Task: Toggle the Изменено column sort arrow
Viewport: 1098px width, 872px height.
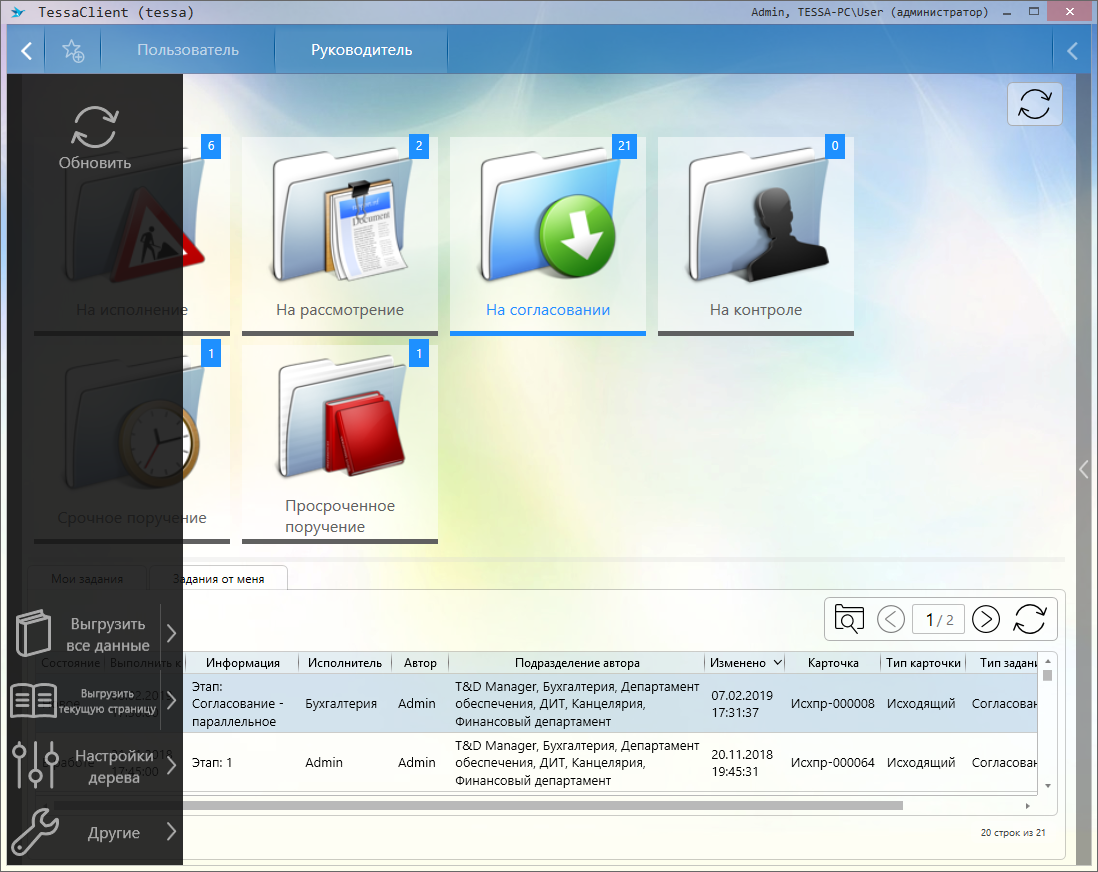Action: click(x=777, y=663)
